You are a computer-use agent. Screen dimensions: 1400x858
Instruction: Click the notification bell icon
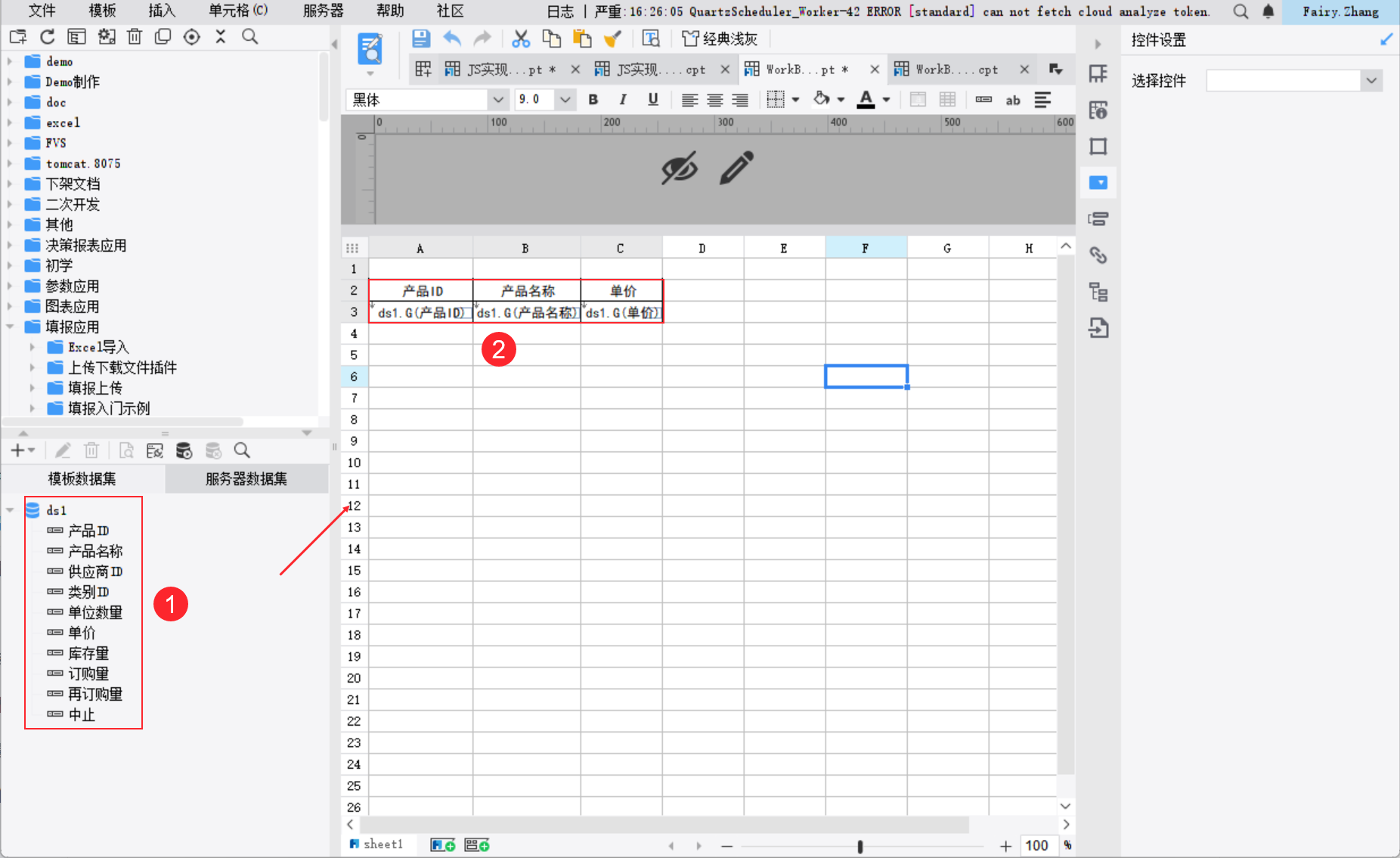[1268, 11]
